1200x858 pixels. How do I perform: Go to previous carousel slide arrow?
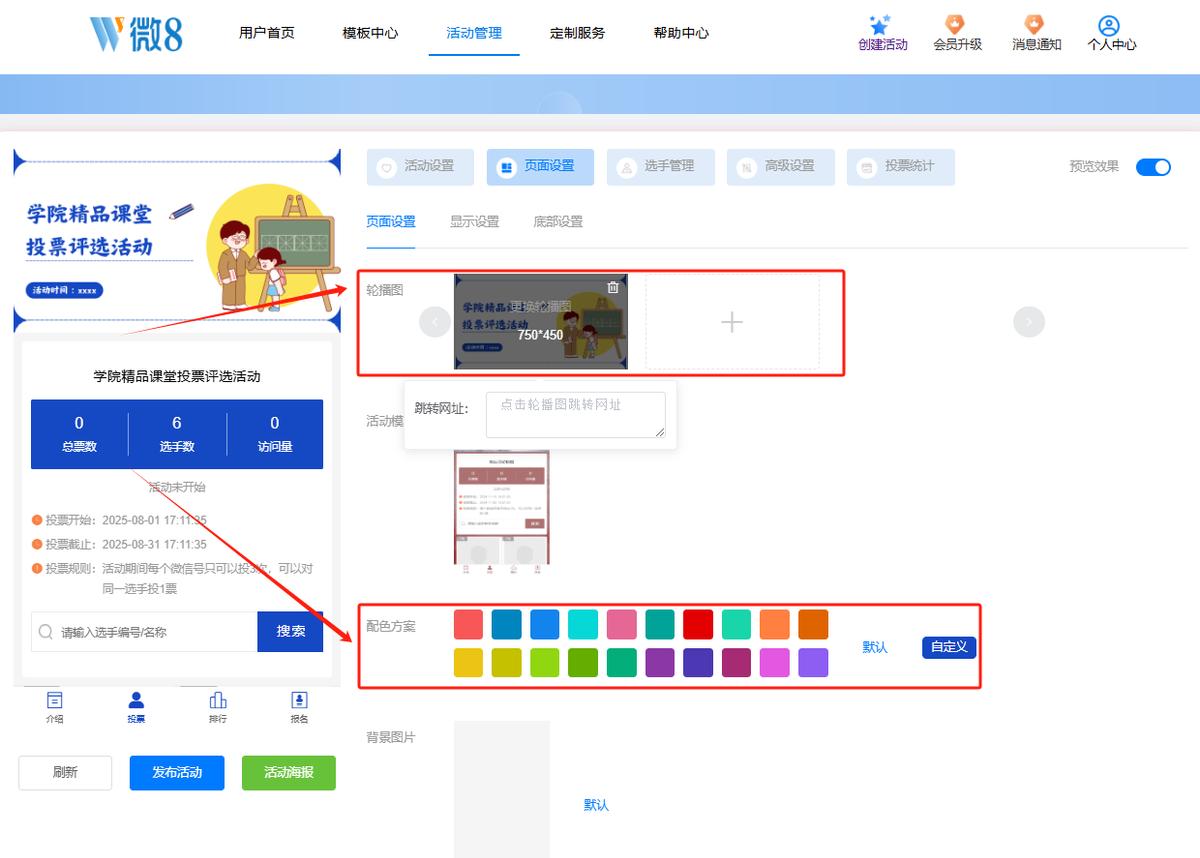pos(435,322)
